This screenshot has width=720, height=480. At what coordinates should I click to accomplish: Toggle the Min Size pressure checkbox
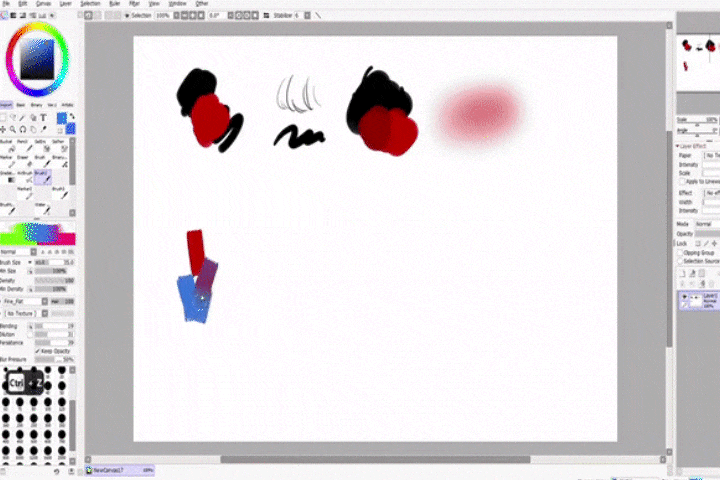pyautogui.click(x=30, y=271)
